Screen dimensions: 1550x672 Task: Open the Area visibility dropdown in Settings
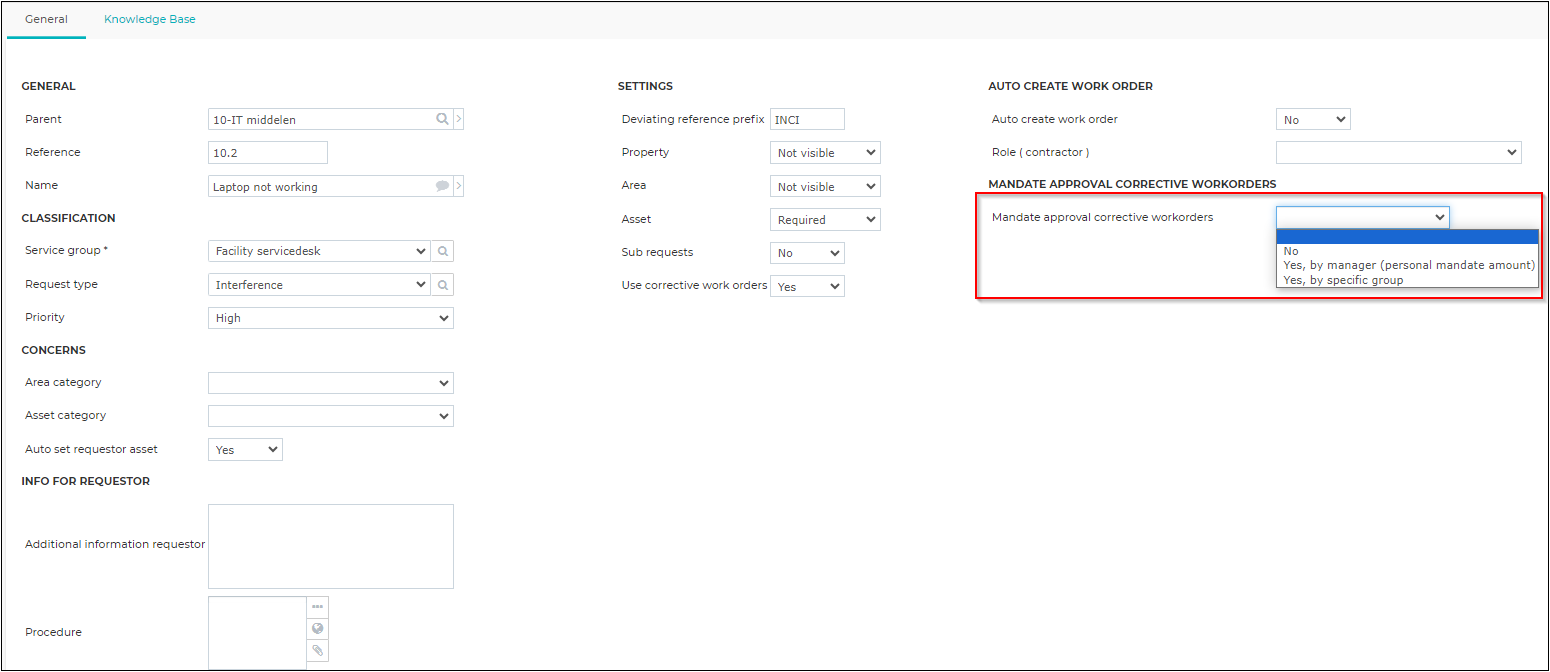(x=825, y=187)
